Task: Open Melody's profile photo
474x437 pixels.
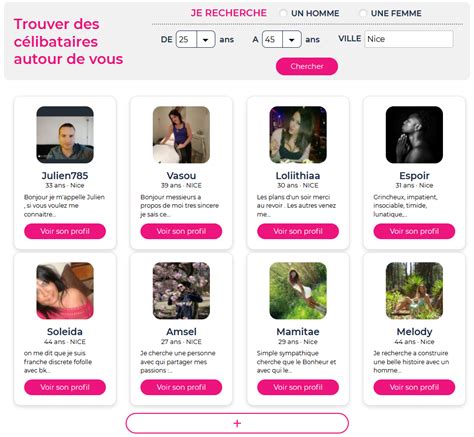Action: [414, 291]
